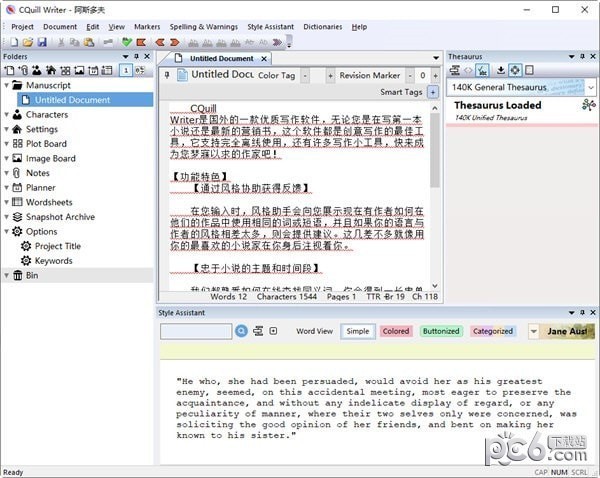This screenshot has height=478, width=600.
Task: Pin the document header with the pin icon
Action: [x=167, y=75]
